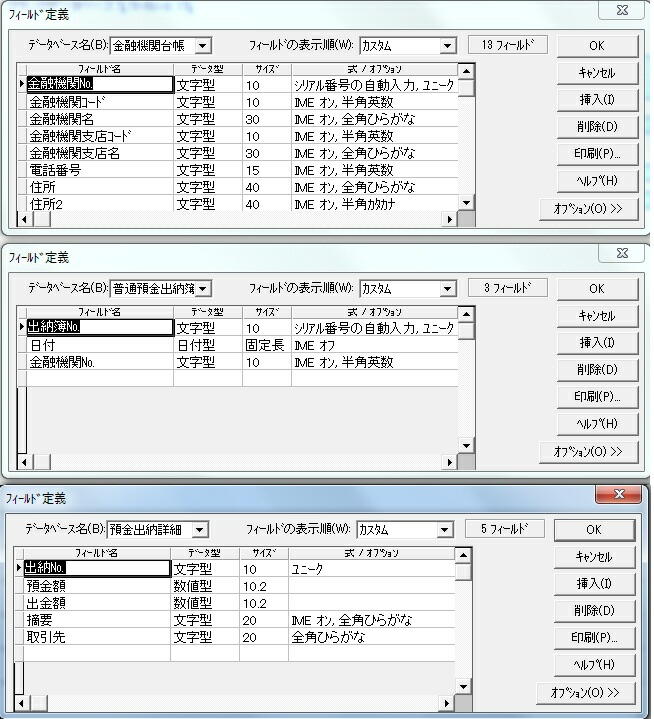Select the 摘要 field name cell

(x=96, y=620)
